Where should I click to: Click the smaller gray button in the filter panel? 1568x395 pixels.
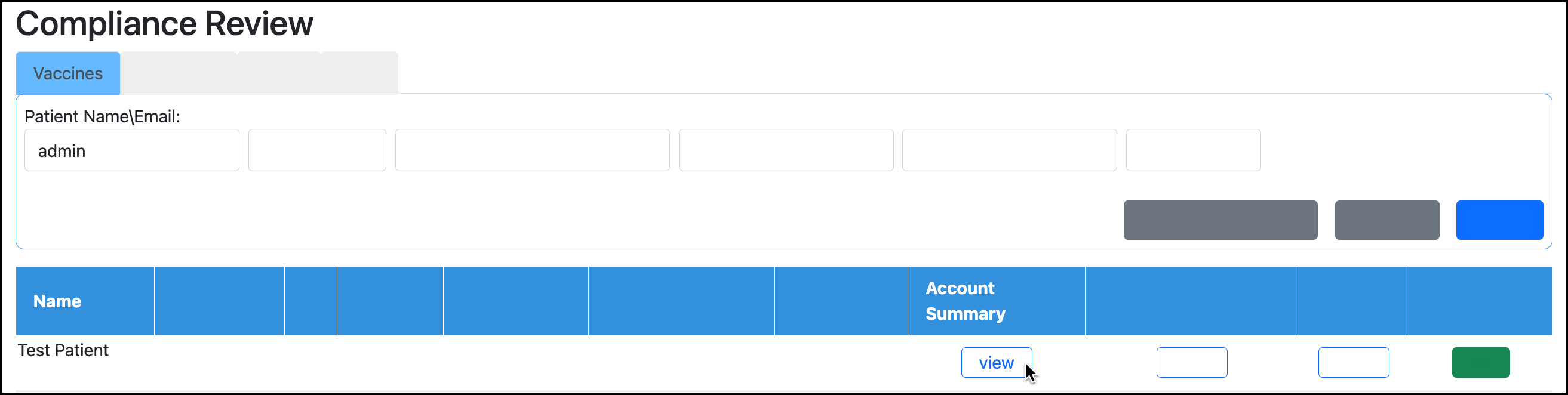(1386, 220)
